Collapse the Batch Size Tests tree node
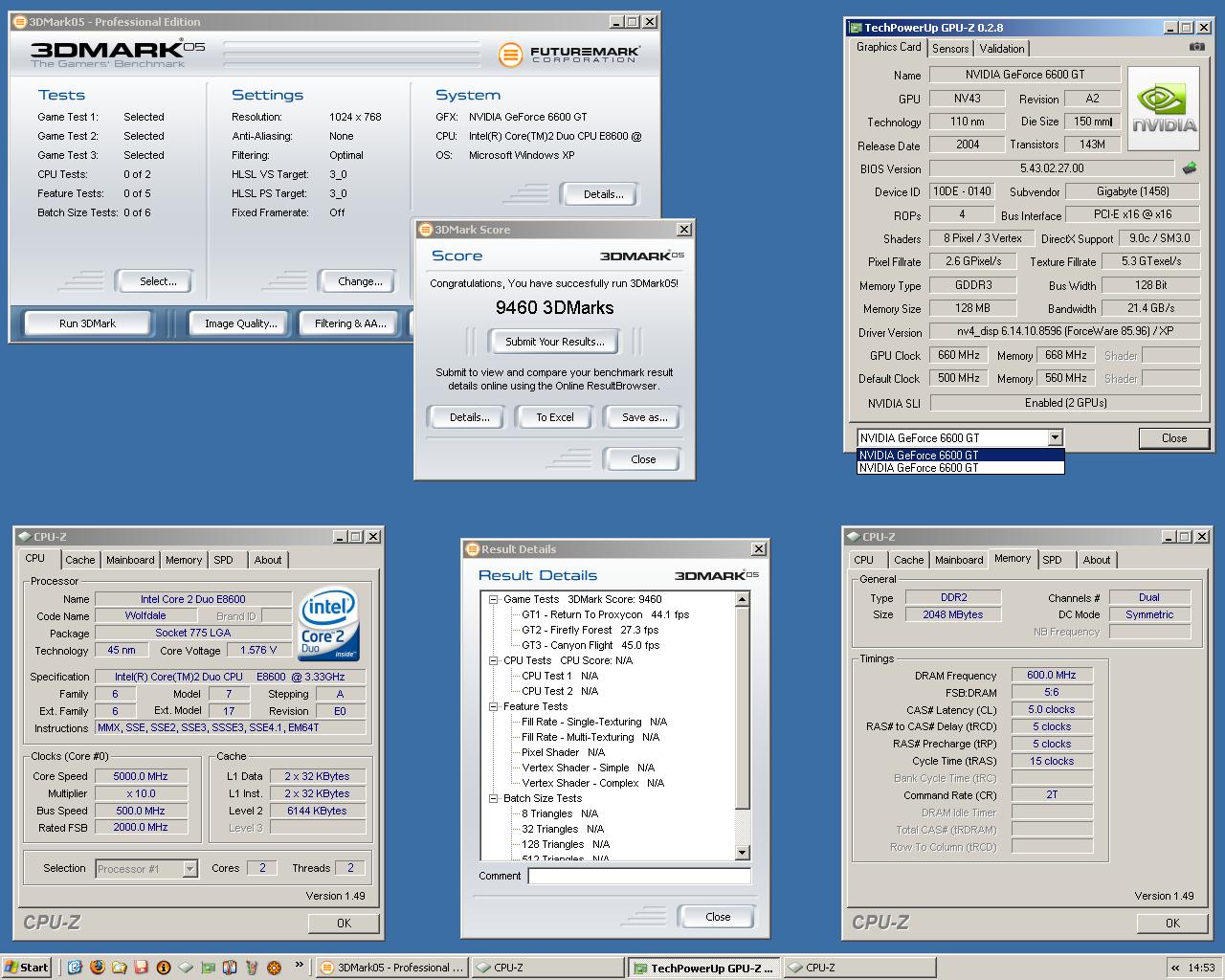1225x980 pixels. pos(494,798)
